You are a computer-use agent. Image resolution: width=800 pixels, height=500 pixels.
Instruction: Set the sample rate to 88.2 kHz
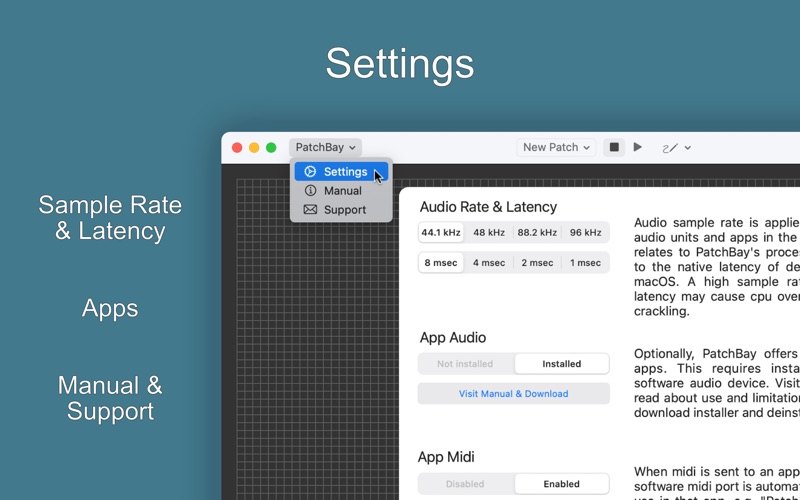pyautogui.click(x=537, y=233)
